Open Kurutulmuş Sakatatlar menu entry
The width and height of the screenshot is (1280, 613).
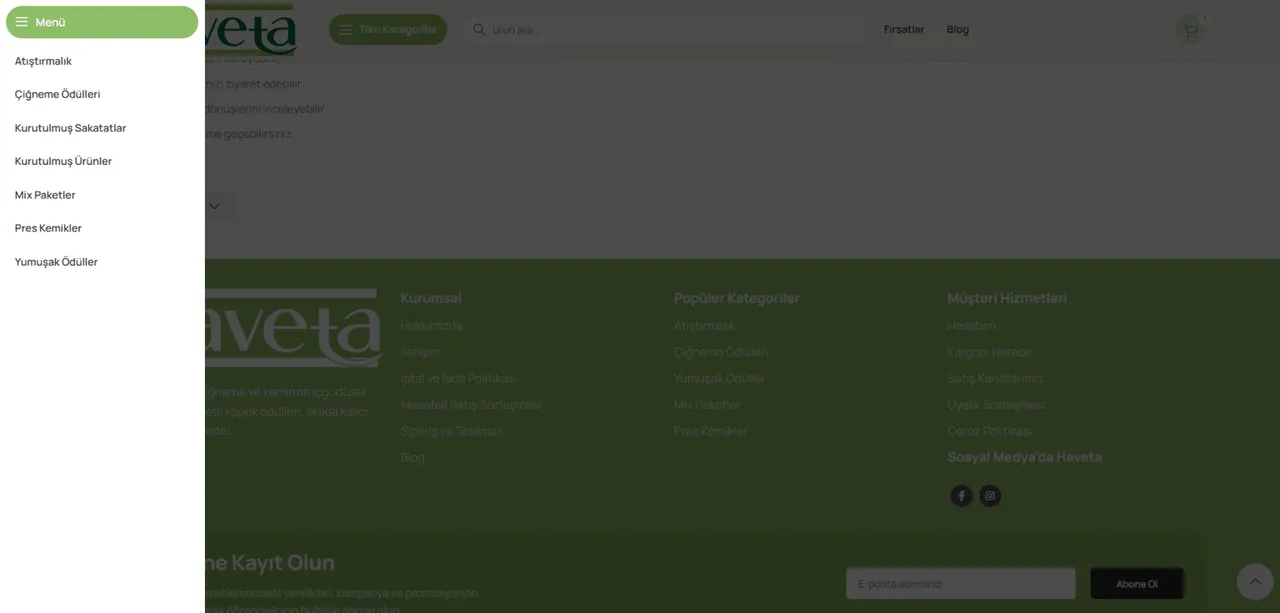click(x=70, y=128)
